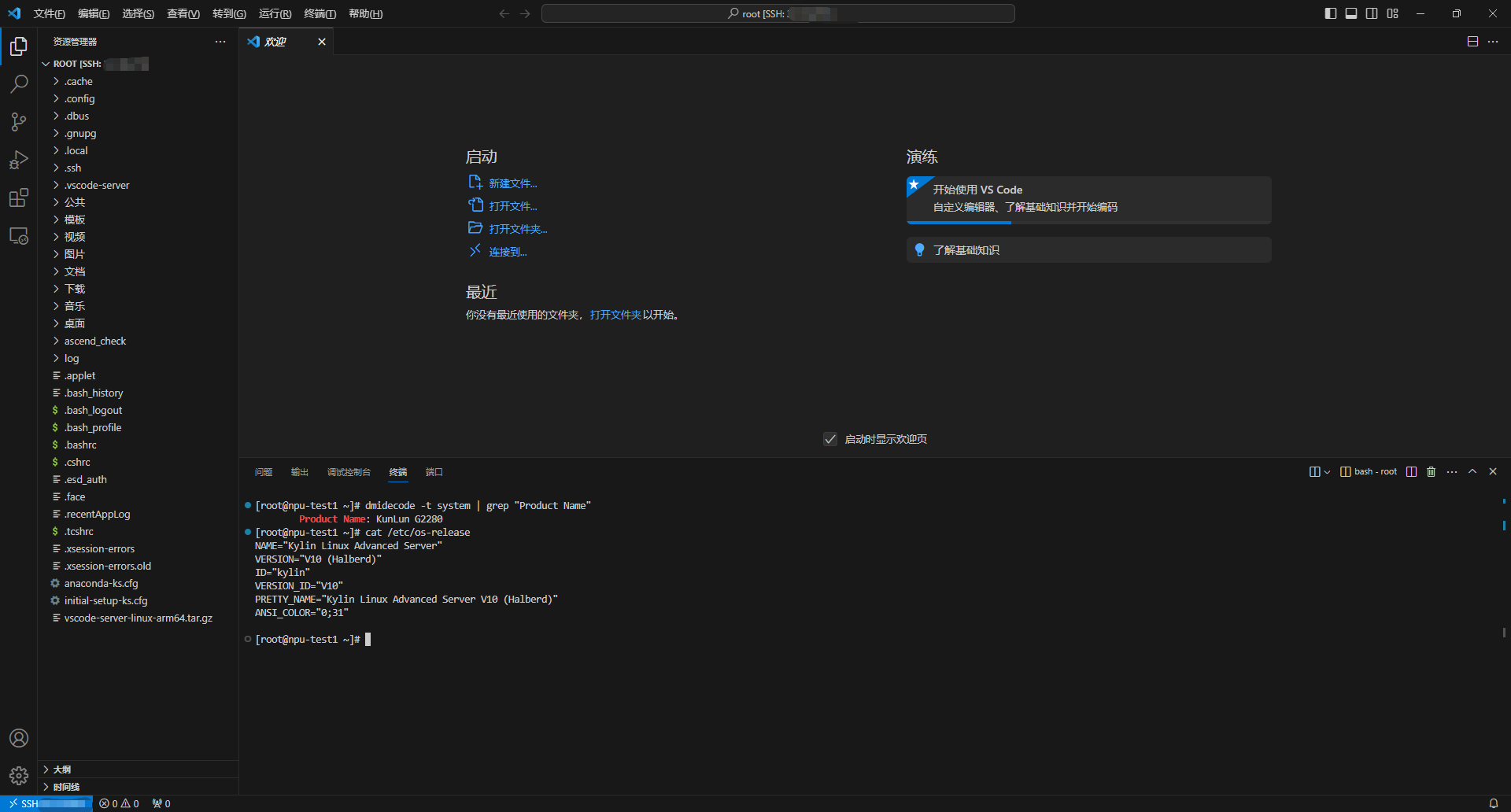The height and width of the screenshot is (812, 1511).
Task: Switch to the 调试控制台 tab
Action: pyautogui.click(x=349, y=472)
